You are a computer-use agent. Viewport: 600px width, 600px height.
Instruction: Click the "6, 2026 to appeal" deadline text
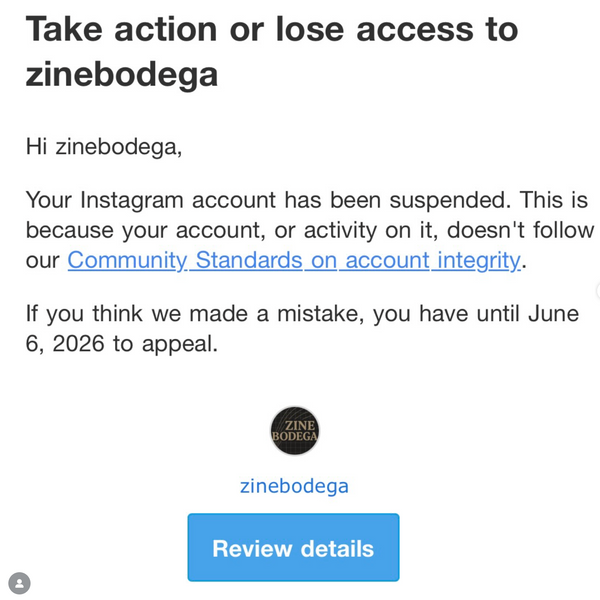click(x=121, y=345)
